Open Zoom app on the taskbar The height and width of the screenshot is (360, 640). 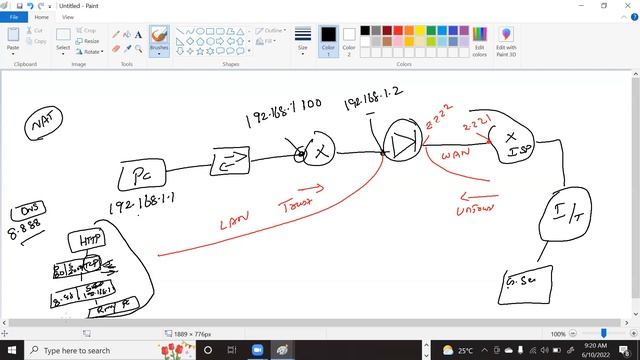(257, 350)
